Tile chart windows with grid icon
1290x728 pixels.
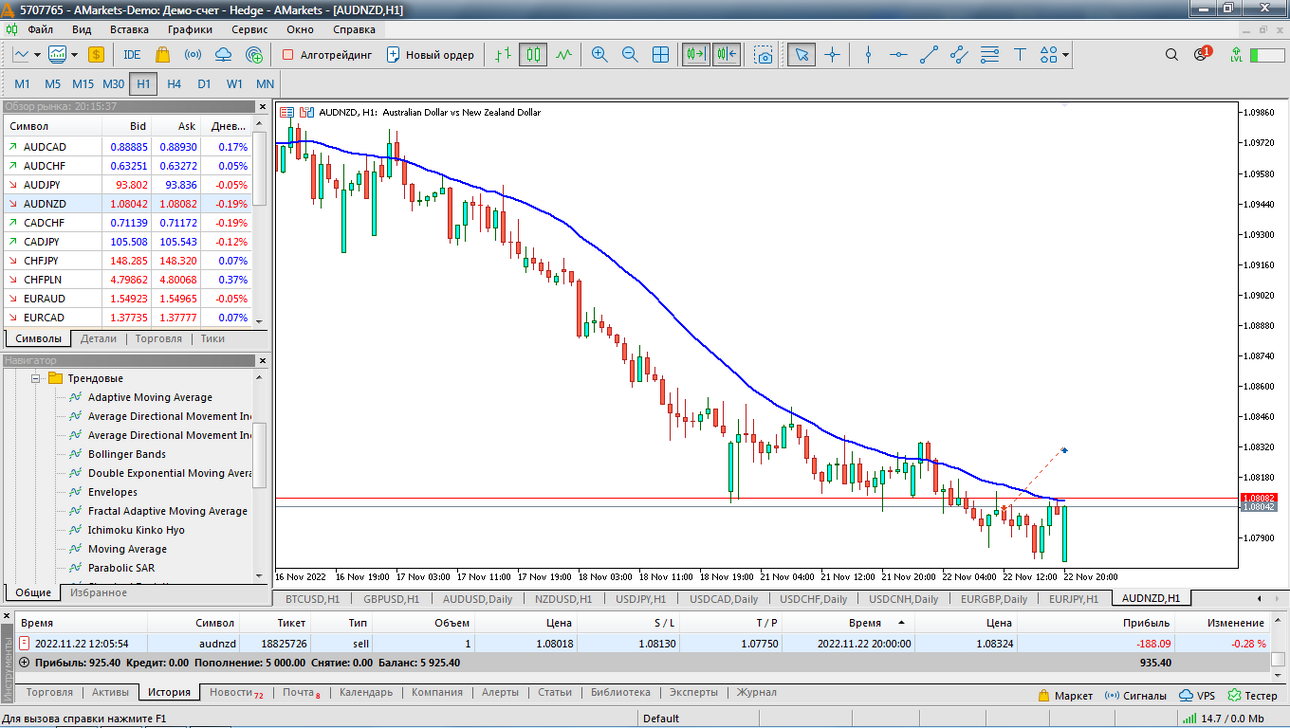[x=661, y=54]
